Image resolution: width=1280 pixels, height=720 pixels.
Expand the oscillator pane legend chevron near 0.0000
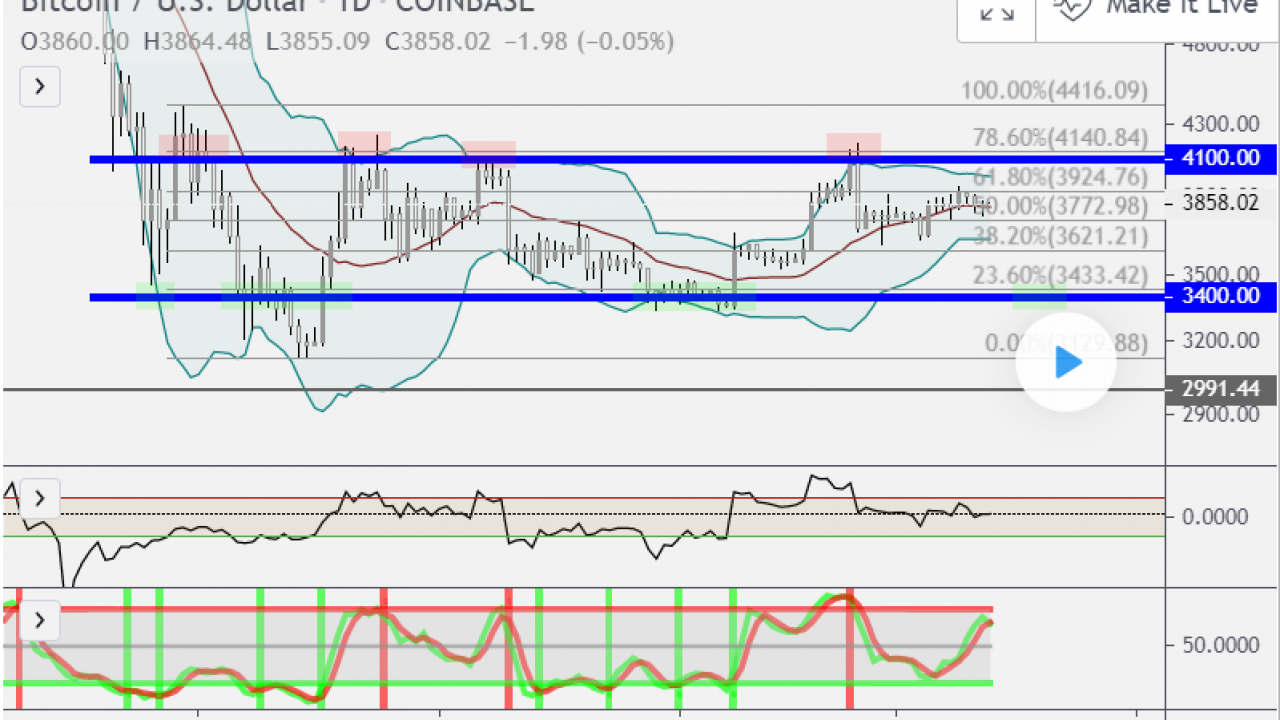tap(40, 497)
